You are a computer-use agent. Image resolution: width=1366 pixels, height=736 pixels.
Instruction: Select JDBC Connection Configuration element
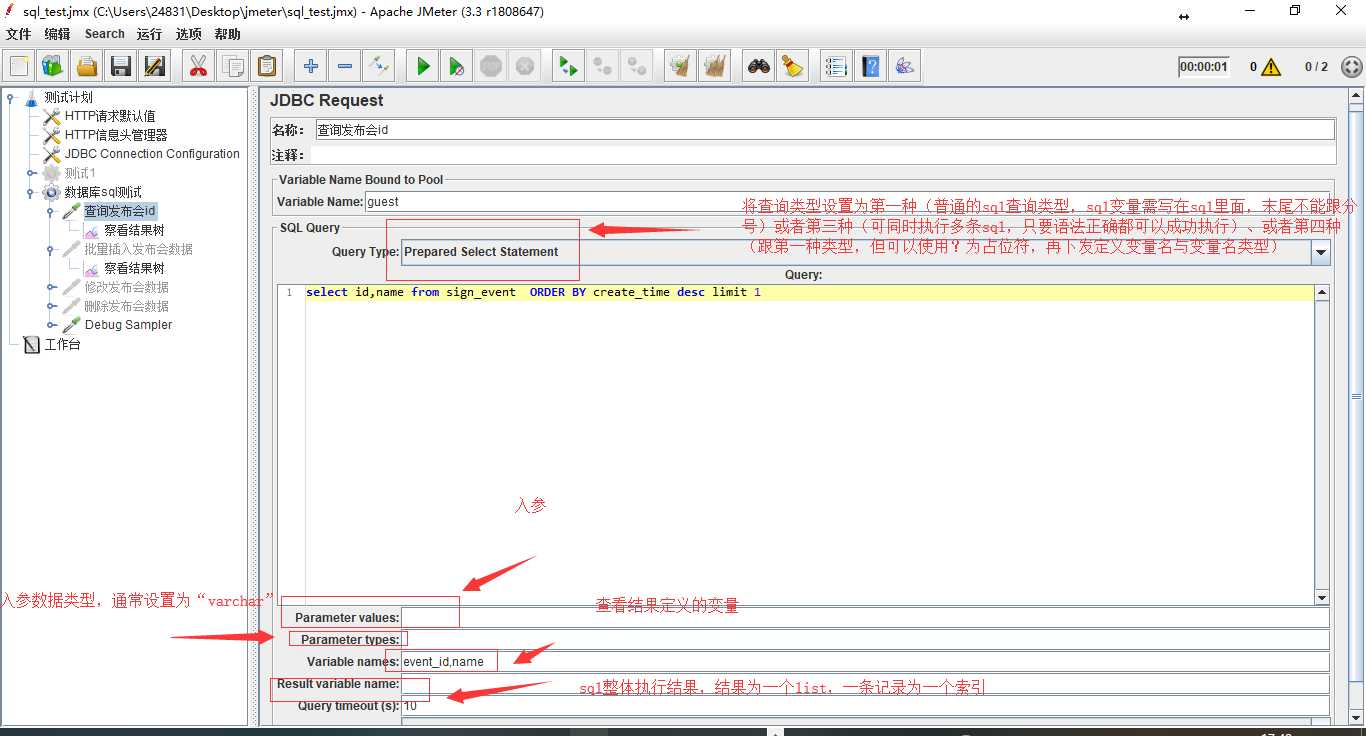pos(152,154)
